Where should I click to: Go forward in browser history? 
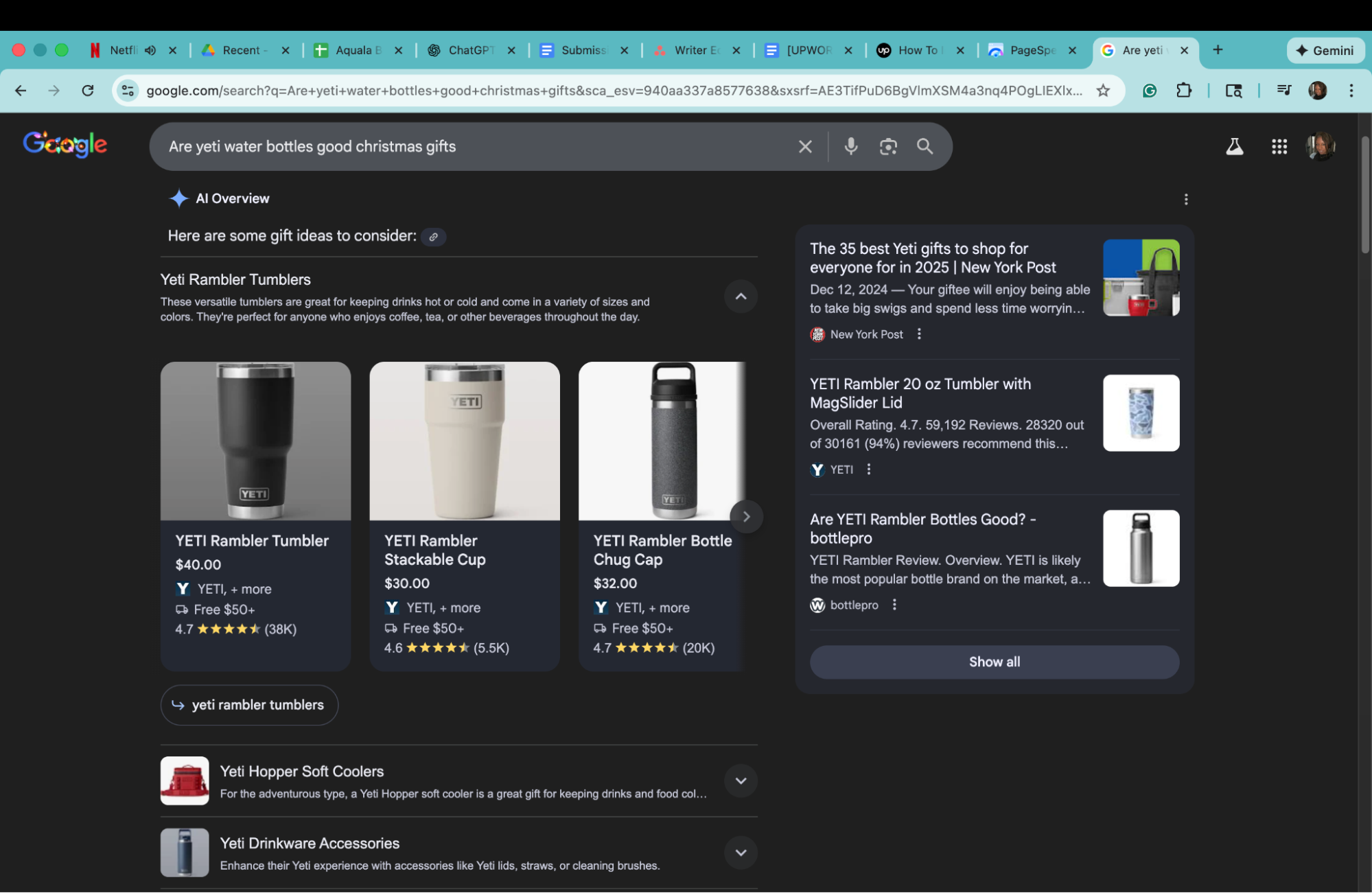pos(54,91)
